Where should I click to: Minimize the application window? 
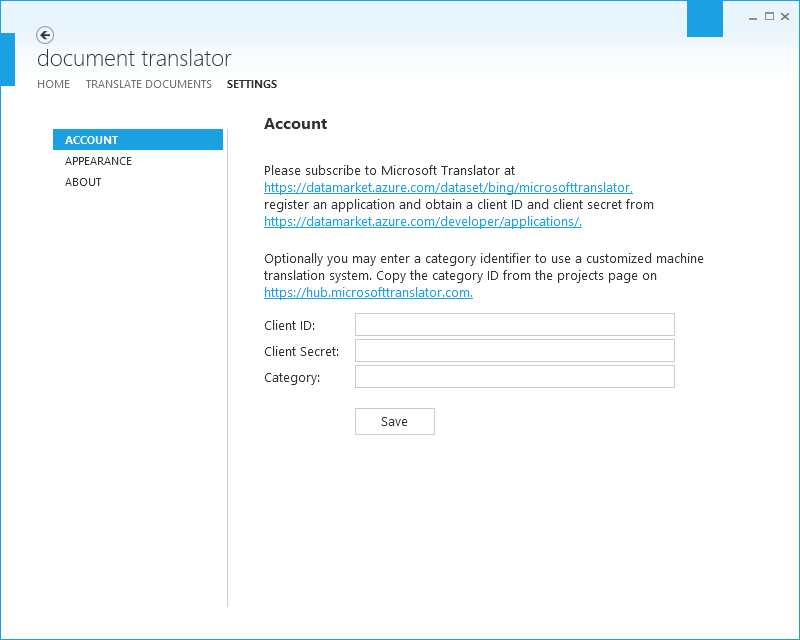click(752, 16)
